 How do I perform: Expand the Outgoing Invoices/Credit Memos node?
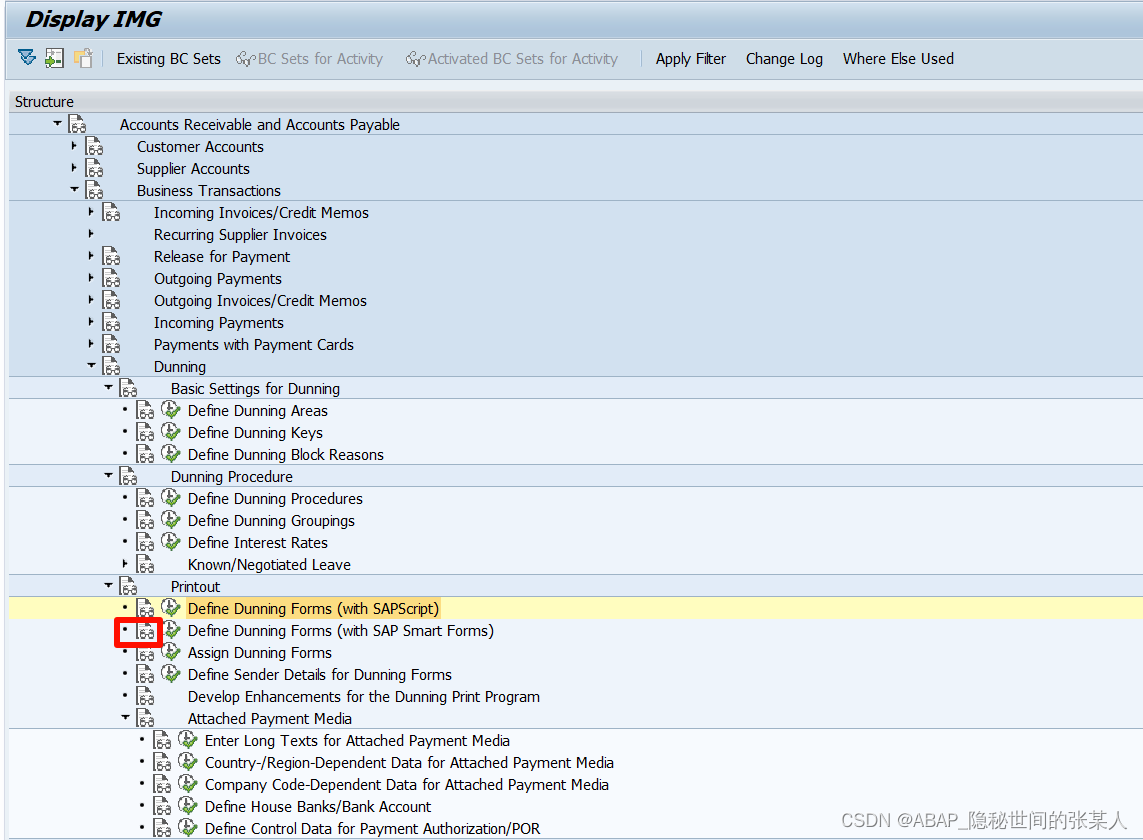point(90,300)
